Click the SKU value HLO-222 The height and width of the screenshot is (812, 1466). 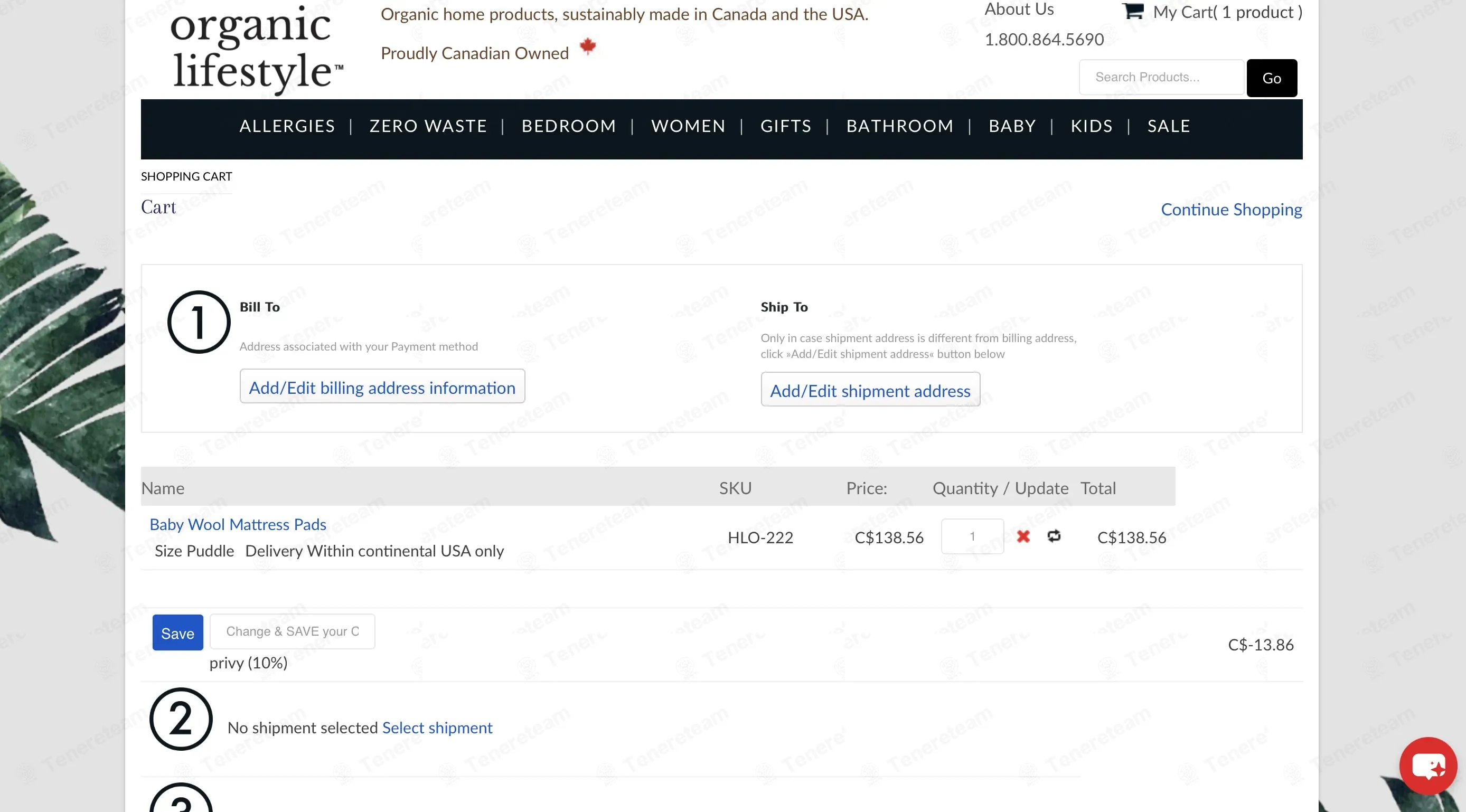760,538
